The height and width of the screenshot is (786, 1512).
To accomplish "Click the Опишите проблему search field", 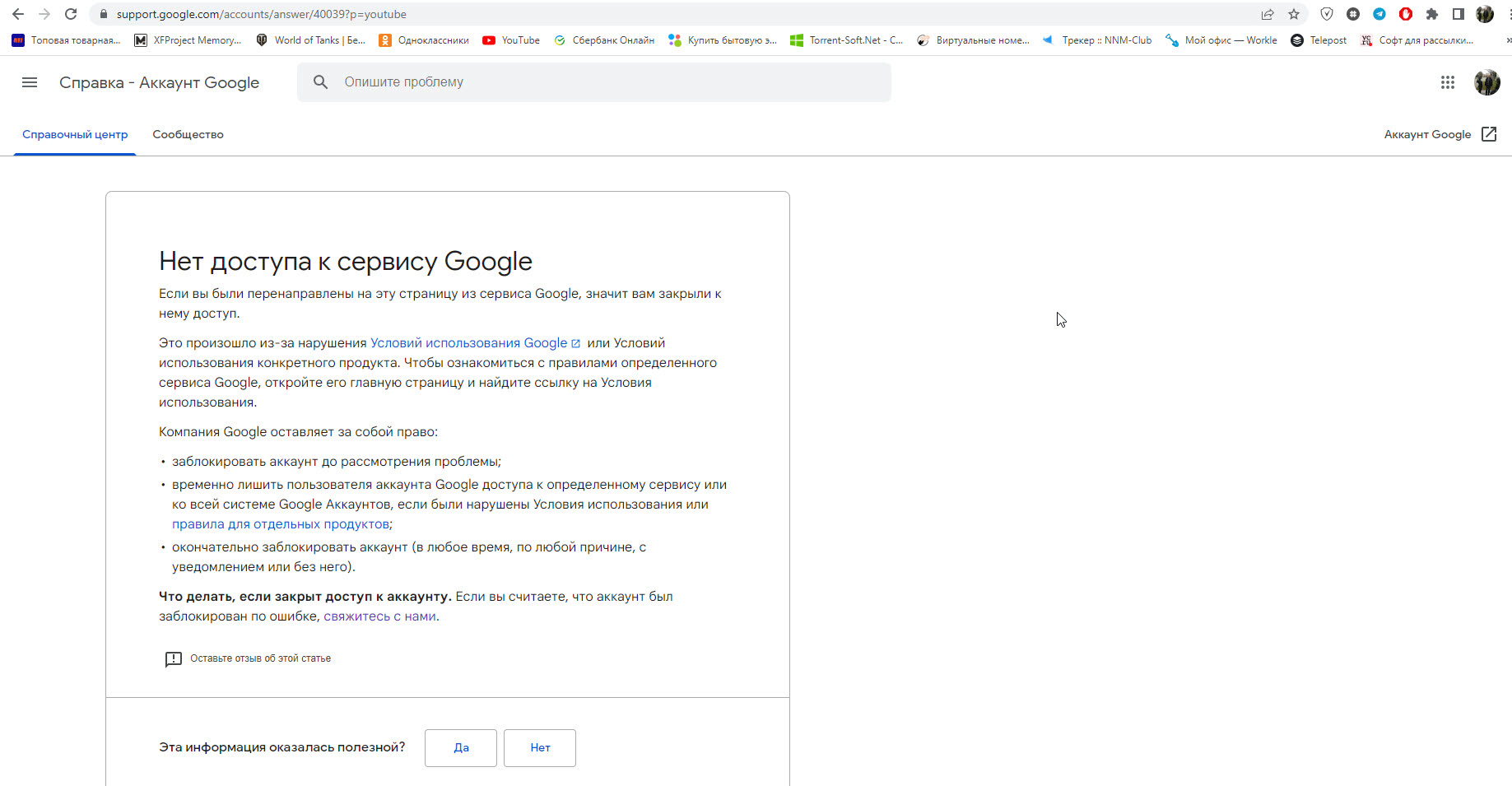I will click(594, 82).
